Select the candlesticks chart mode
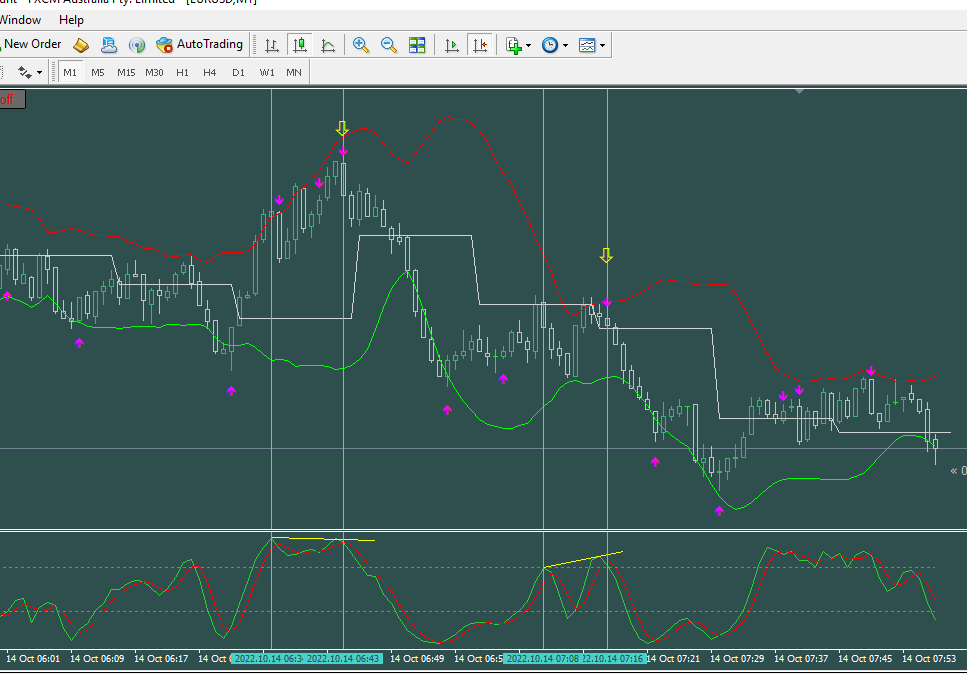 point(299,45)
